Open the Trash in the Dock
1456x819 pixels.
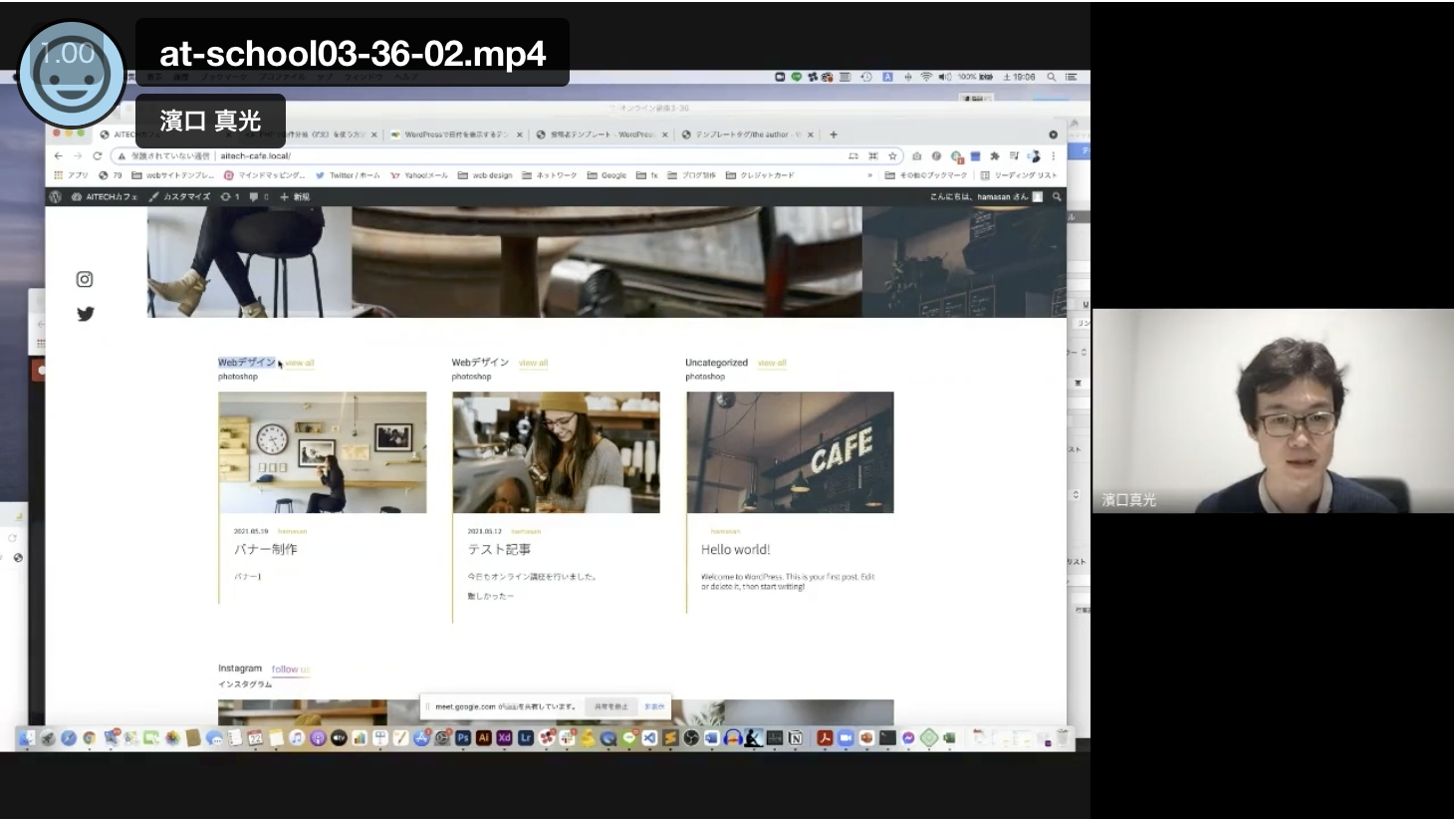point(1062,738)
